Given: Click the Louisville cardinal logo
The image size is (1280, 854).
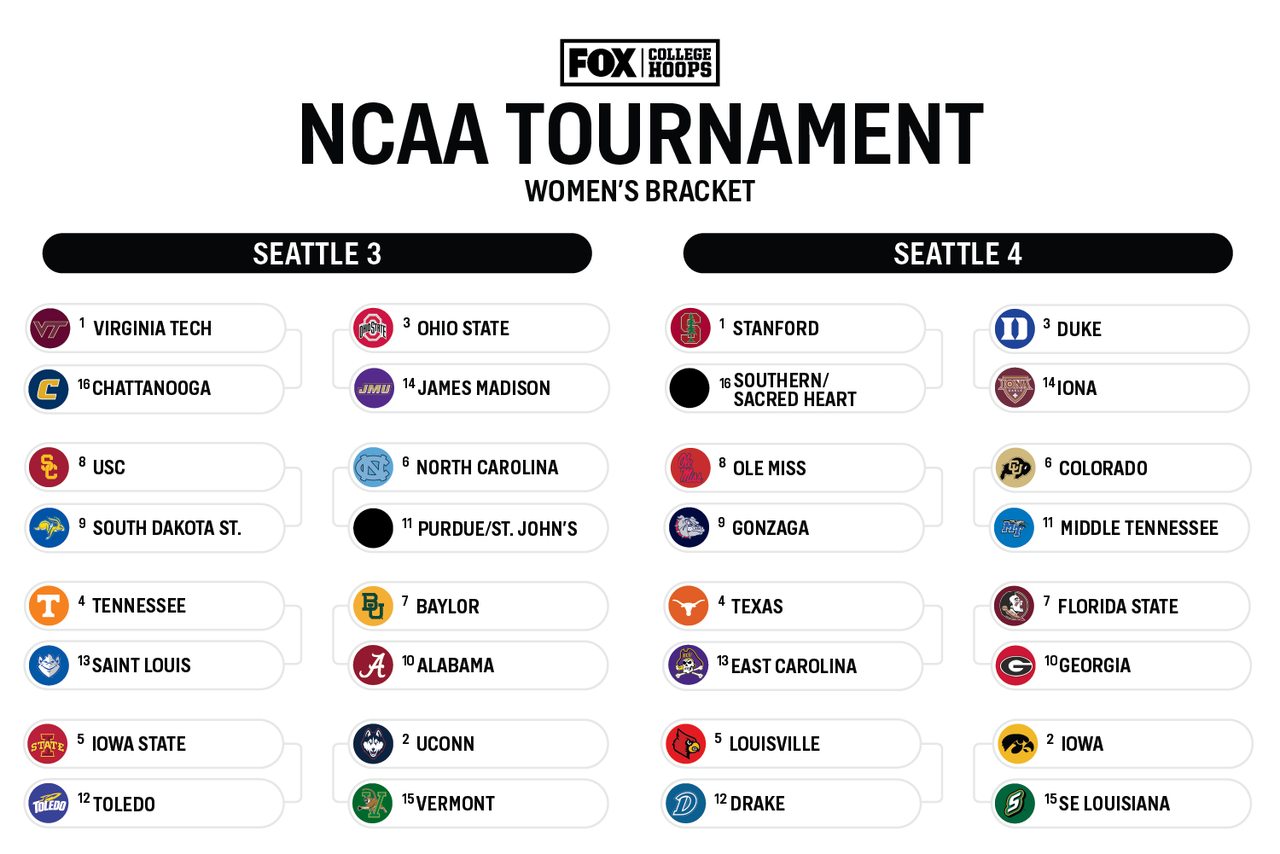Looking at the screenshot, I should pos(686,743).
